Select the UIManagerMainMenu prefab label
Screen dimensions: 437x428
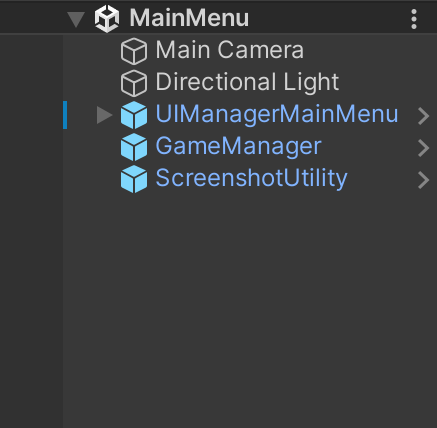277,114
